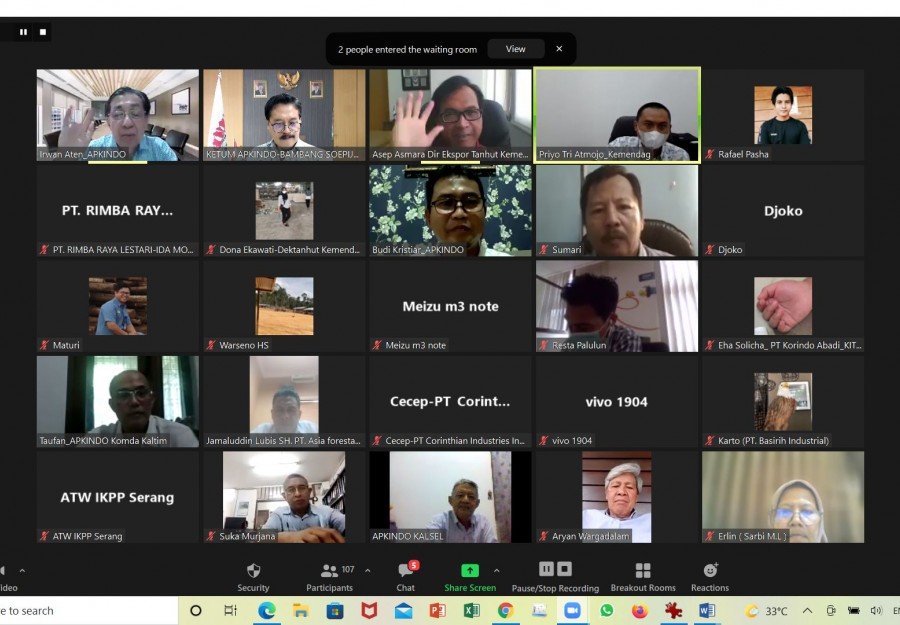Expand the Share Screen options arrow
Image resolution: width=900 pixels, height=625 pixels.
(x=496, y=570)
